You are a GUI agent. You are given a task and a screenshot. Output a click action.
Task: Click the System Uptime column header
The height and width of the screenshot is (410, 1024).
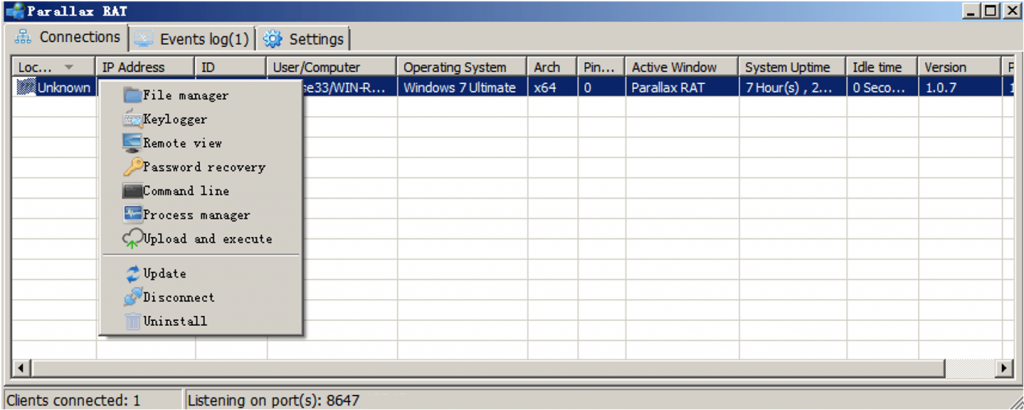[x=787, y=67]
